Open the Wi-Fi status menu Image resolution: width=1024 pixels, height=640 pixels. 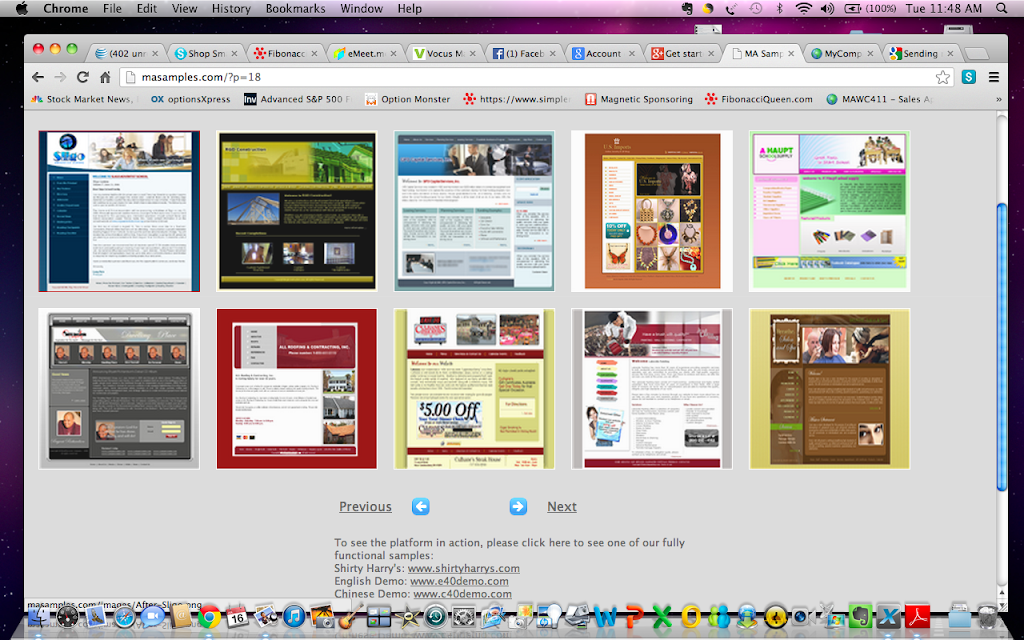click(804, 8)
